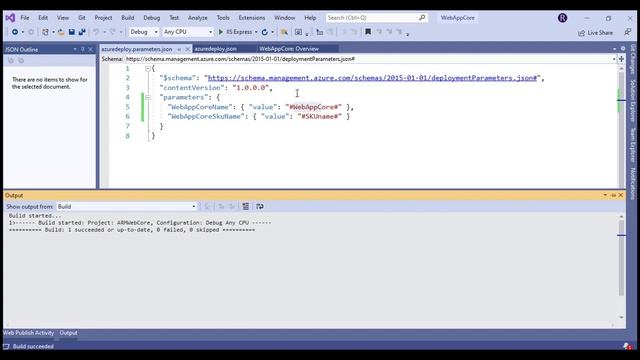Auto-hide the Output panel with pin icon
Screen dimensions: 640x360
coord(613,196)
